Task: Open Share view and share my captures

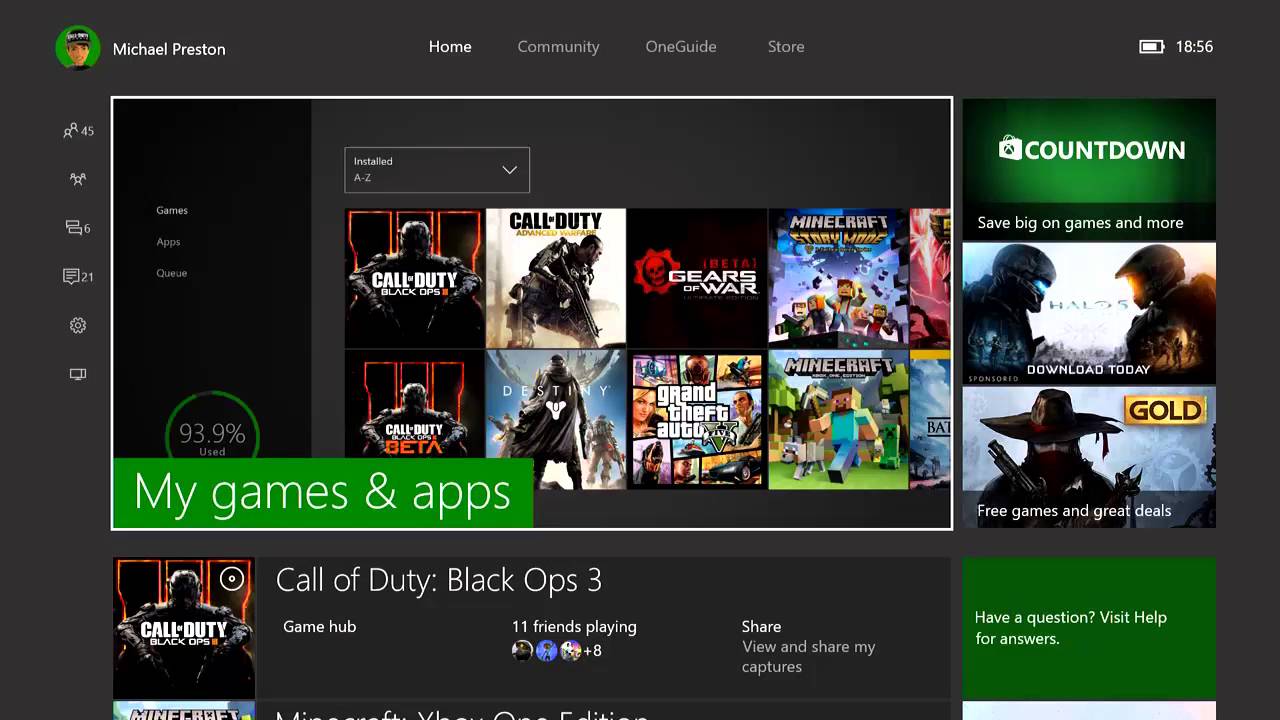Action: coord(808,646)
